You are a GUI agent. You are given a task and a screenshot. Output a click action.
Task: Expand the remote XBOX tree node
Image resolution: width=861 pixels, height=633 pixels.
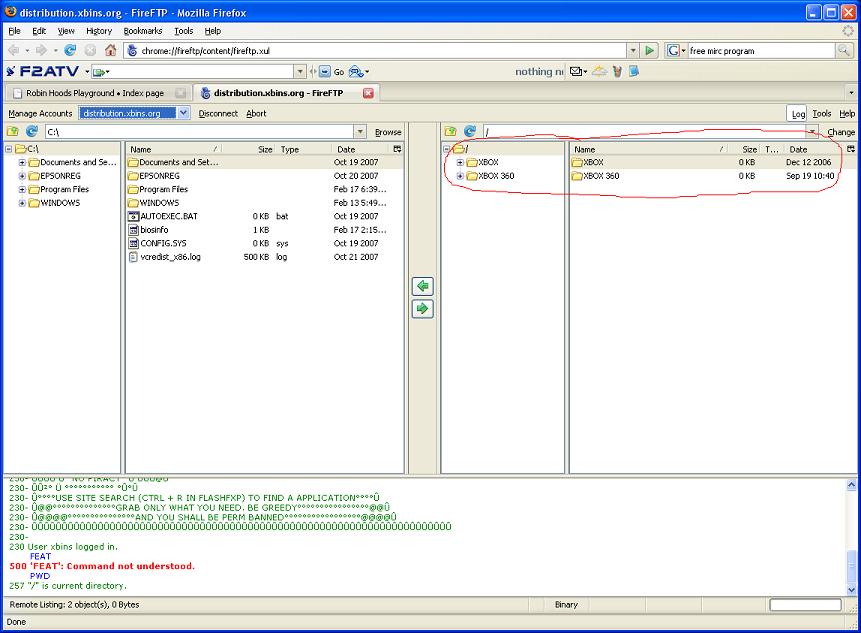(460, 163)
